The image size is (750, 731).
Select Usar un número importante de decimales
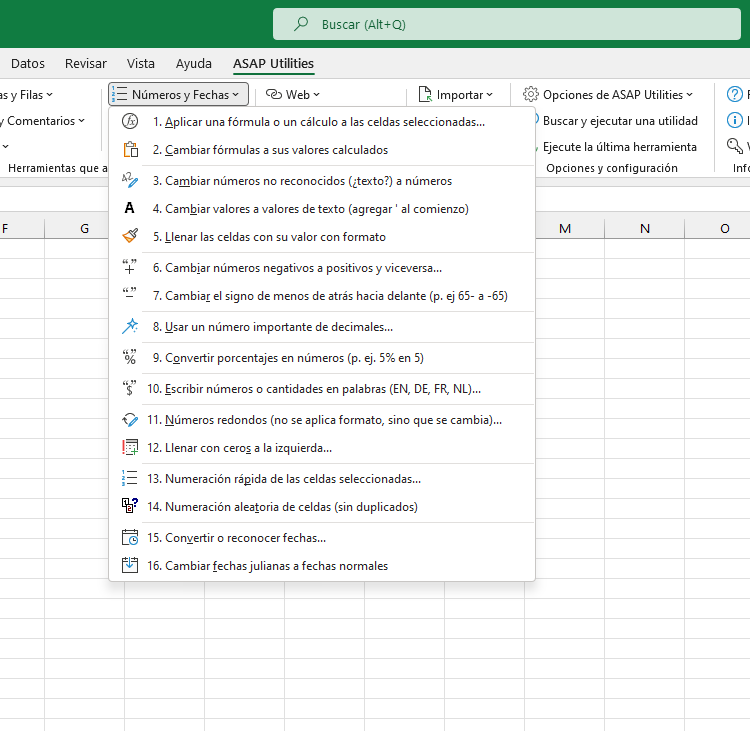click(x=321, y=327)
